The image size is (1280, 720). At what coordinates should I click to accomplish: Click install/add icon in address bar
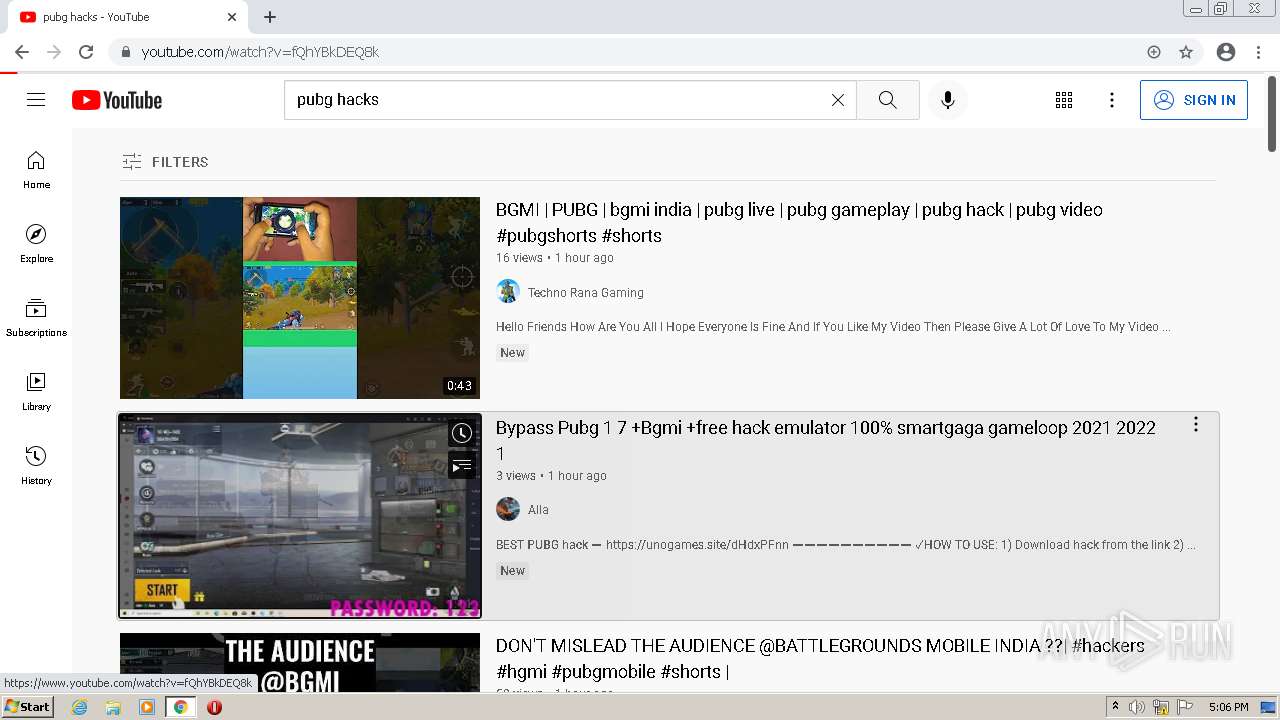[1154, 52]
